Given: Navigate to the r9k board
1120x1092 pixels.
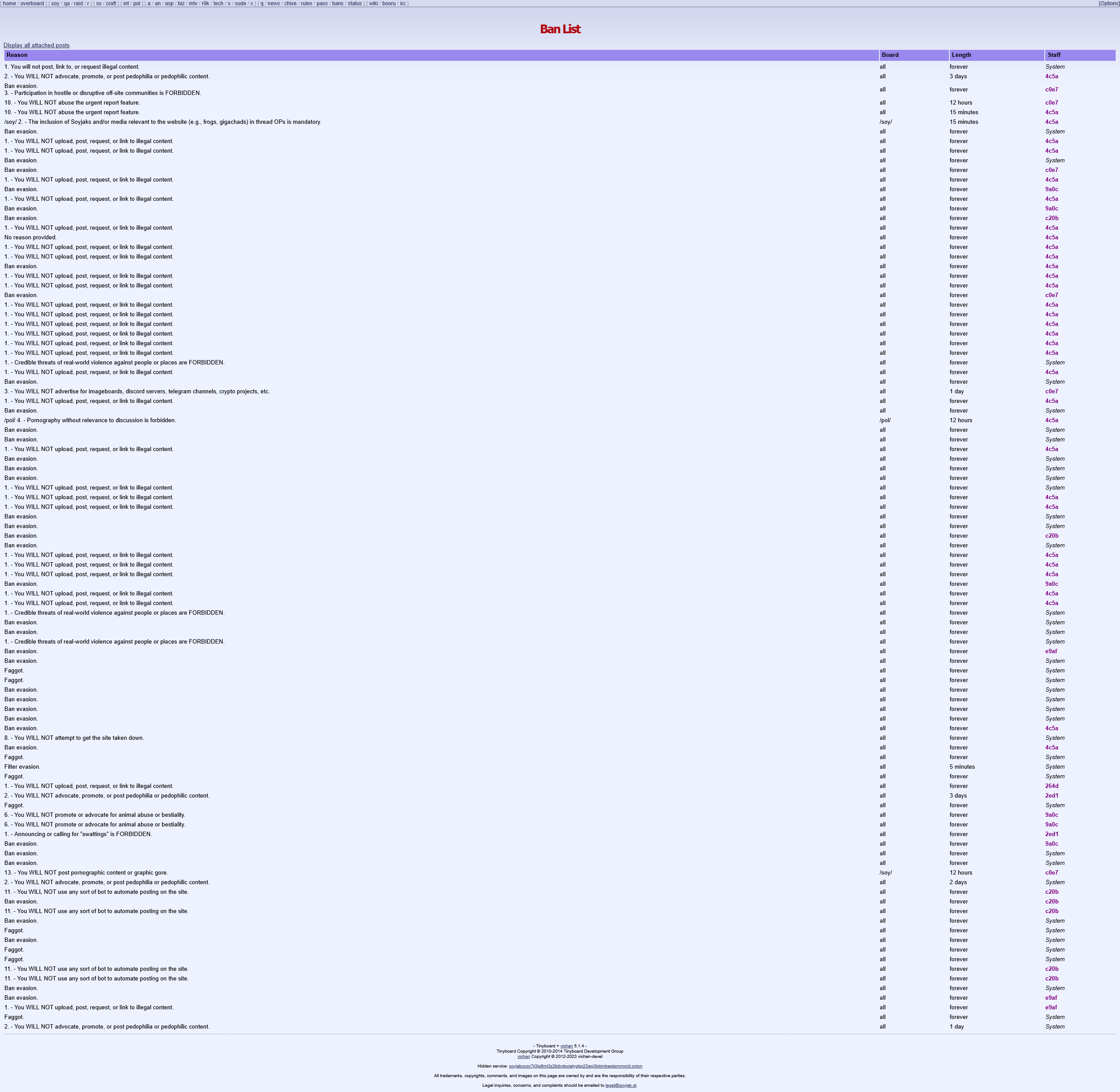Looking at the screenshot, I should click(x=205, y=3).
